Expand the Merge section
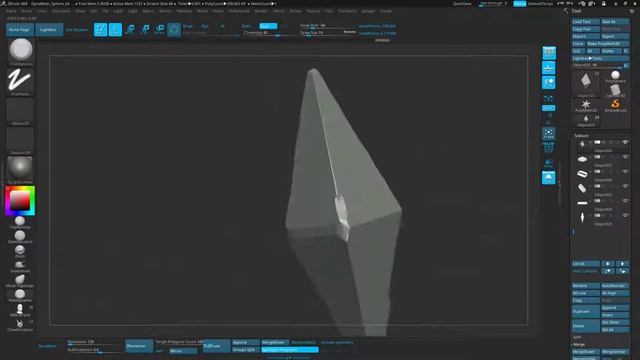 coord(579,344)
